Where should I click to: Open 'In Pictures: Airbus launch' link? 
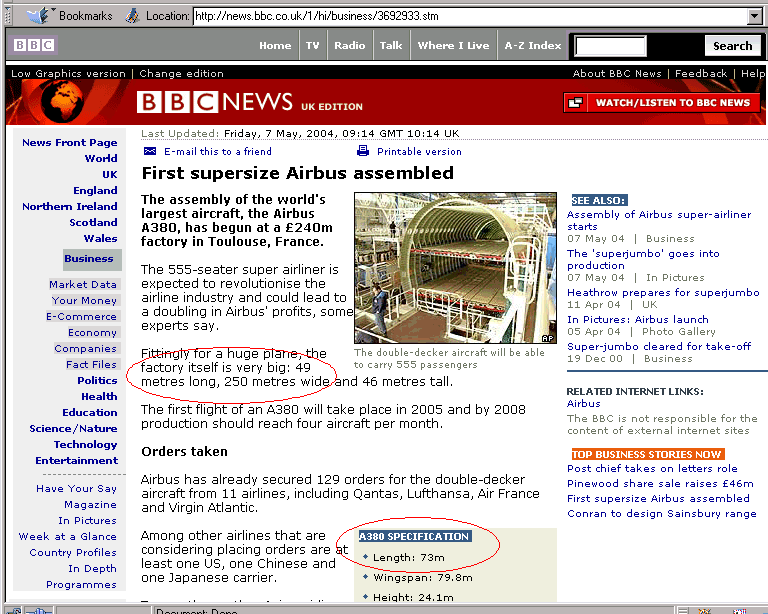coord(638,320)
